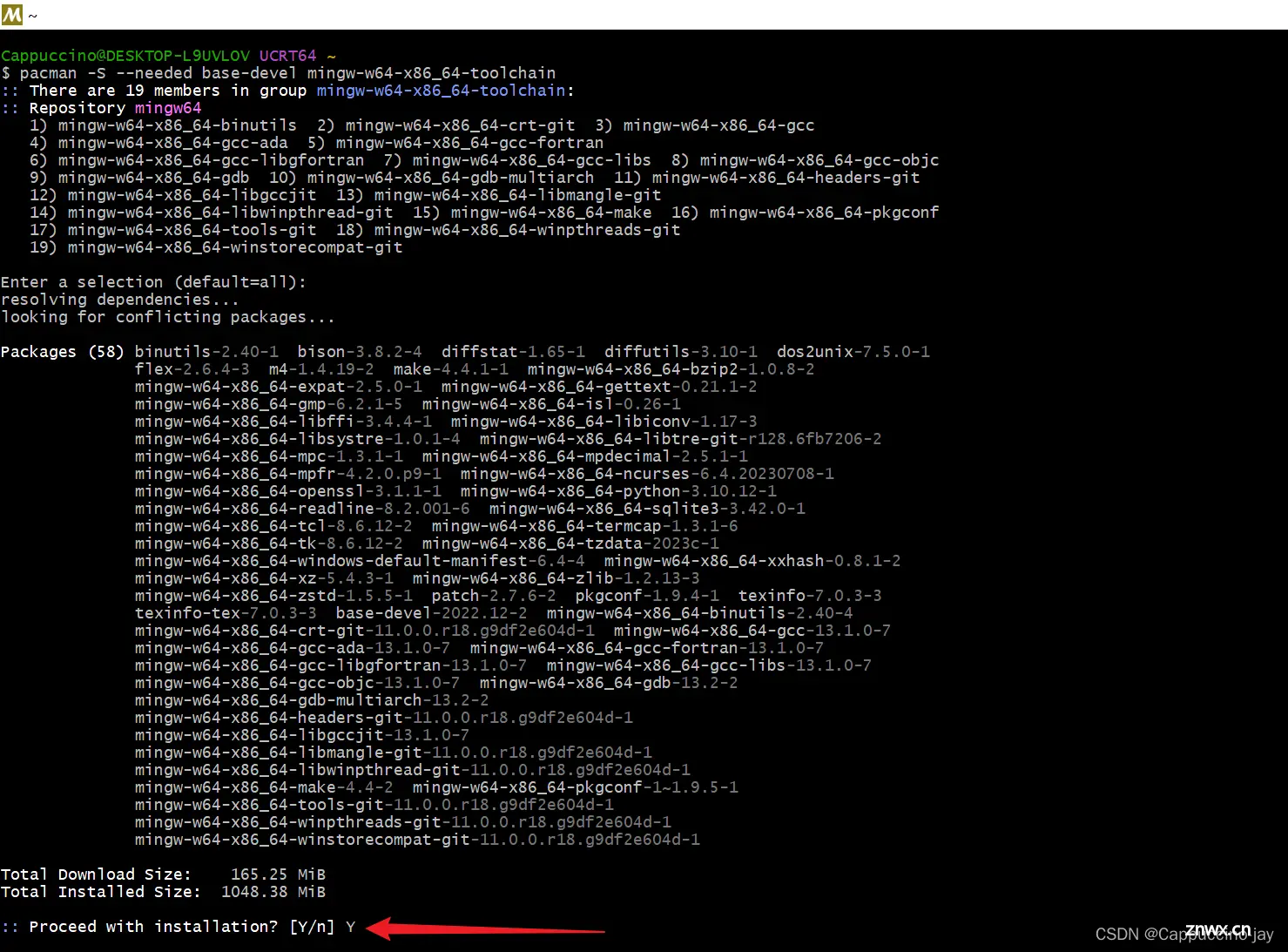
Task: Click package 'flex-2.6.4-3'
Action: point(192,369)
